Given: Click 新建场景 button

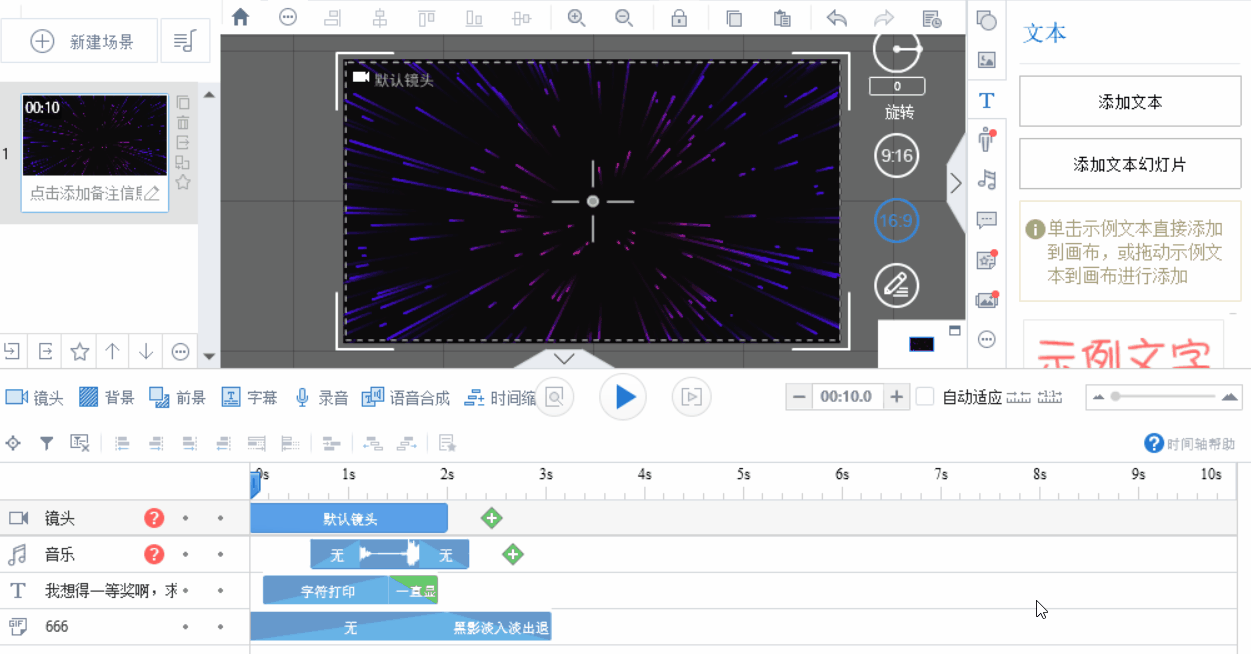Looking at the screenshot, I should tap(80, 41).
